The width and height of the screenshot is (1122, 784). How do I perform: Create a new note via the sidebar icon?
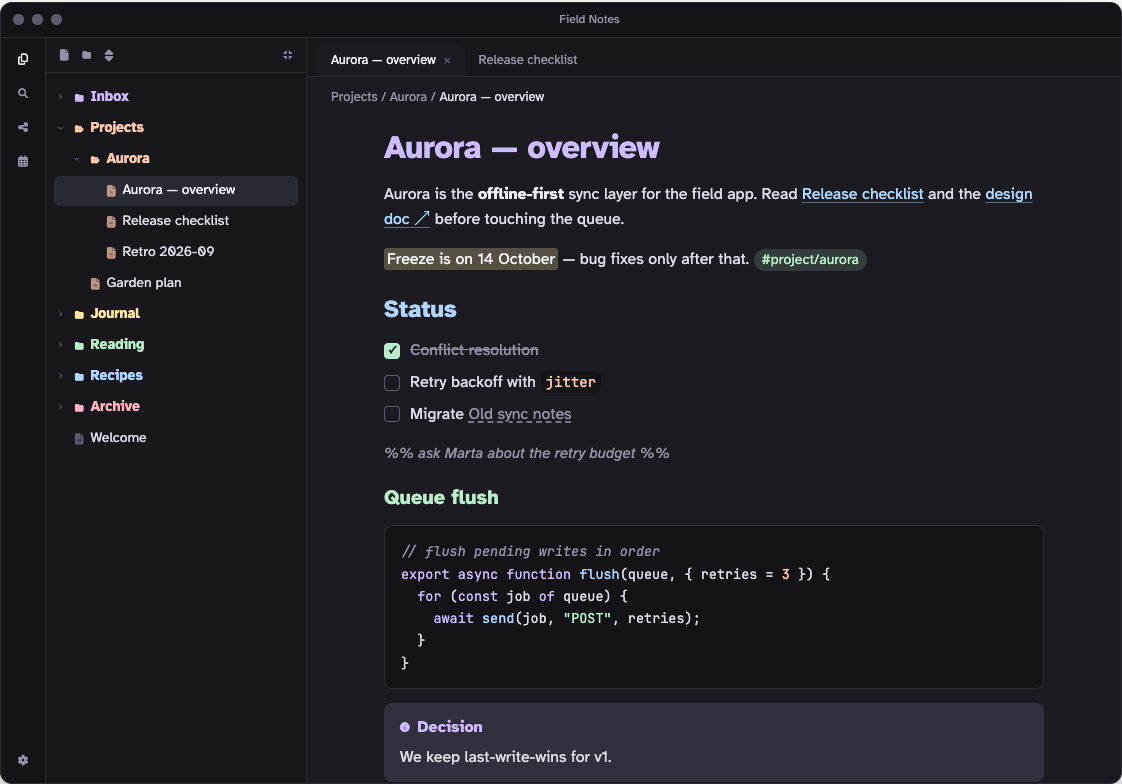click(x=64, y=55)
